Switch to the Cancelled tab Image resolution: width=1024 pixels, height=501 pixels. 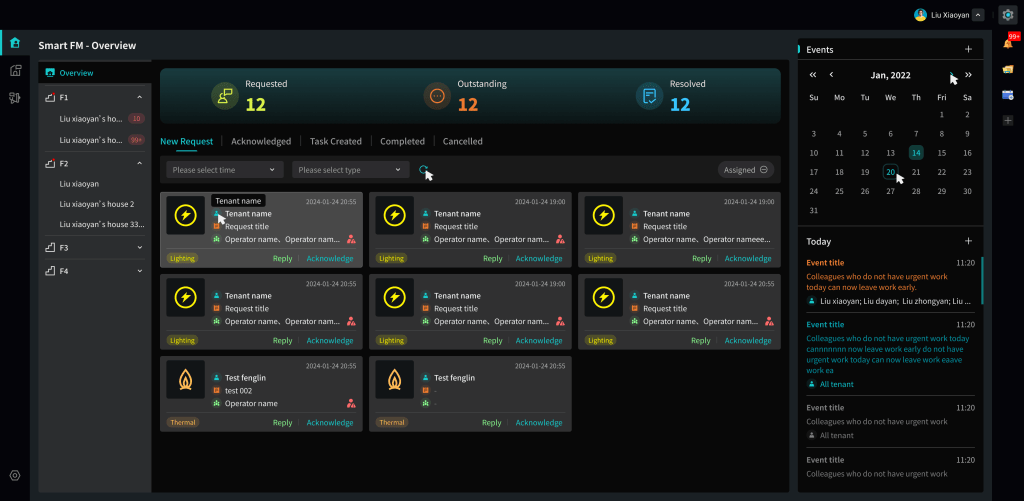click(x=462, y=141)
